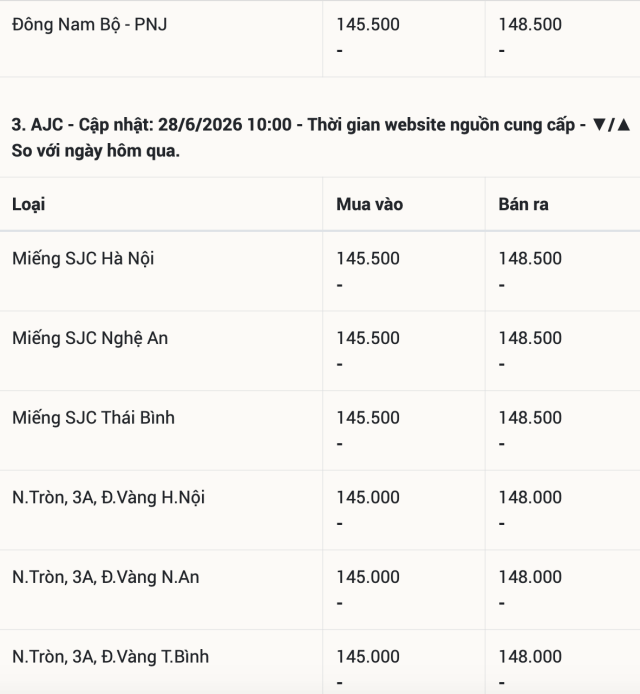Click the down/up triangle symbols in heading
This screenshot has width=640, height=694.
[611, 125]
